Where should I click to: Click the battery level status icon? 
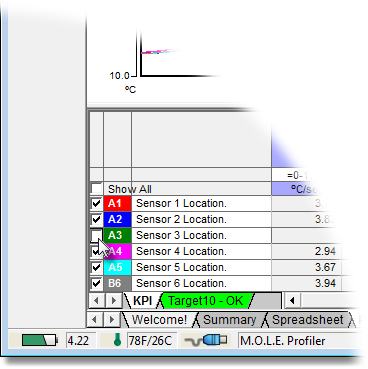(40, 340)
